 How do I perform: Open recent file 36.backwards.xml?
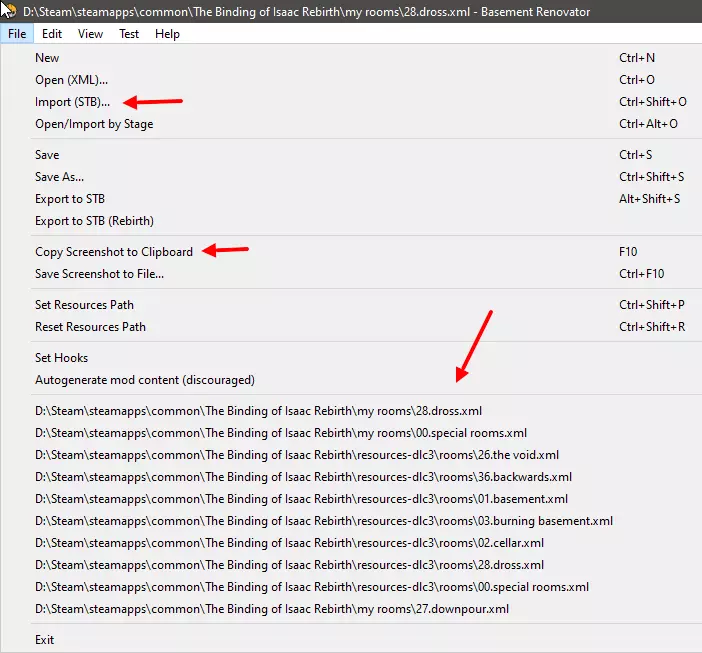coord(351,477)
